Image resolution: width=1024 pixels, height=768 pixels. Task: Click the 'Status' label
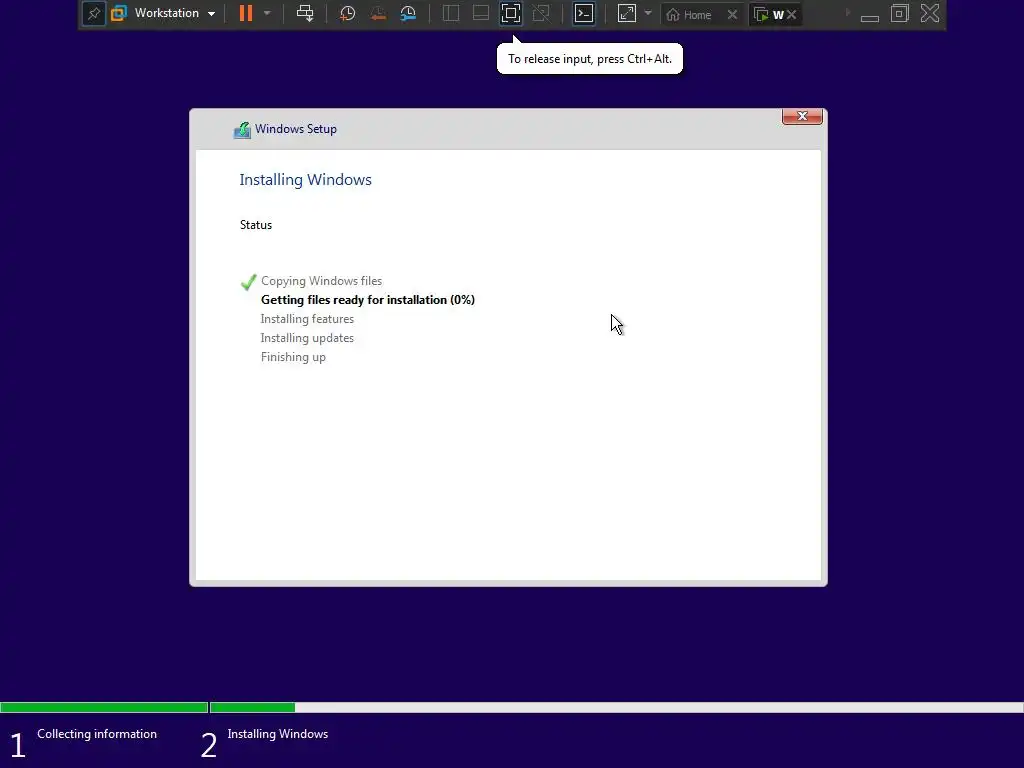tap(255, 225)
